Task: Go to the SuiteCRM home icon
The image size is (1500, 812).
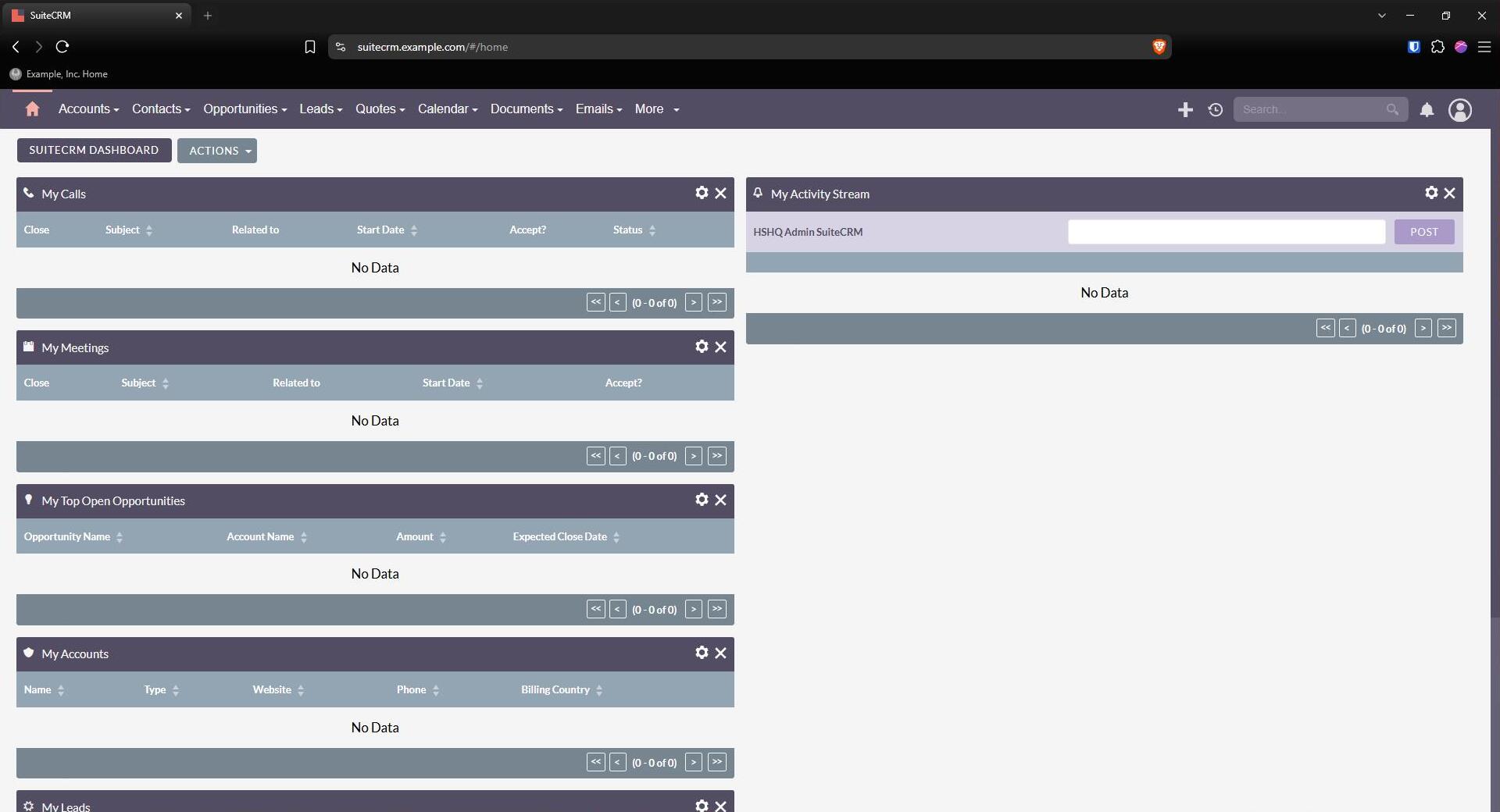Action: 32,109
